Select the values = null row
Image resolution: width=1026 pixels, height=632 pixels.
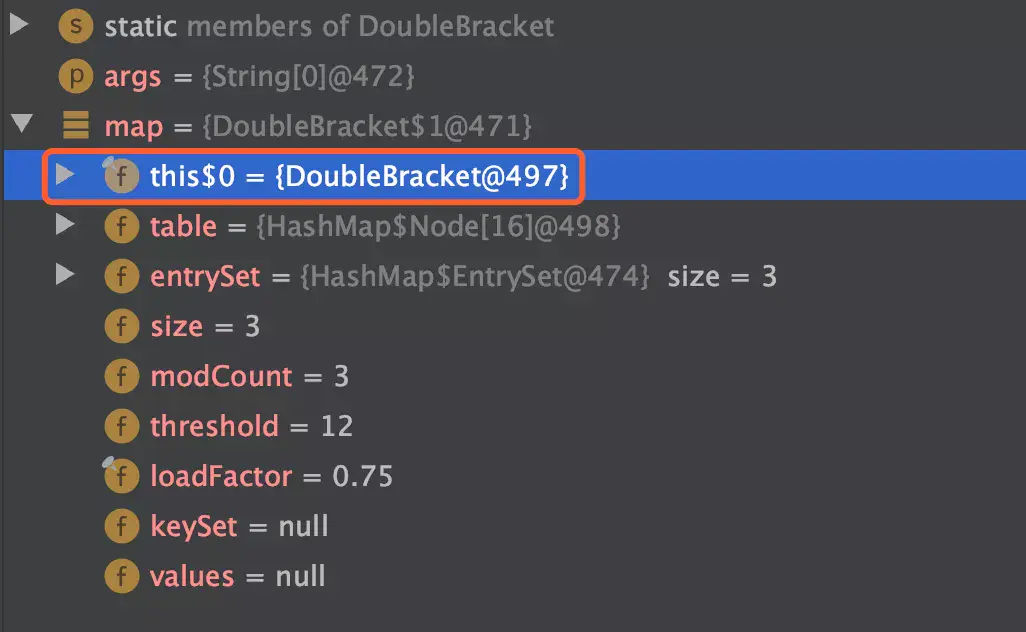[x=237, y=577]
